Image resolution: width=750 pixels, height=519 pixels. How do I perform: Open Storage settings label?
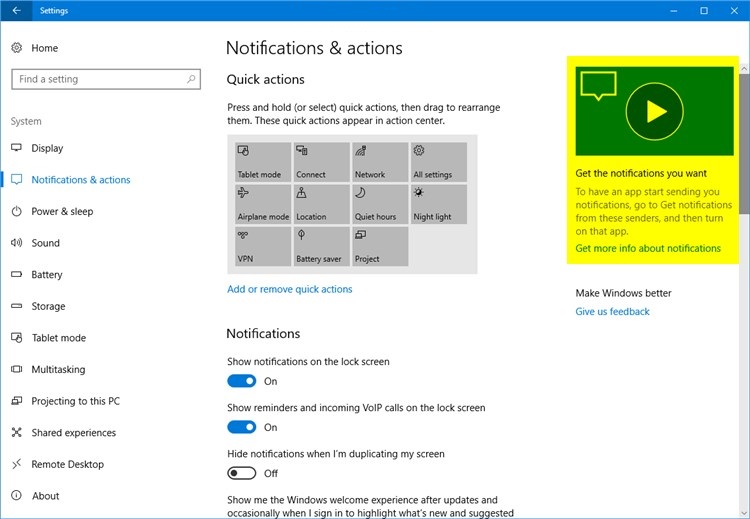[x=48, y=306]
